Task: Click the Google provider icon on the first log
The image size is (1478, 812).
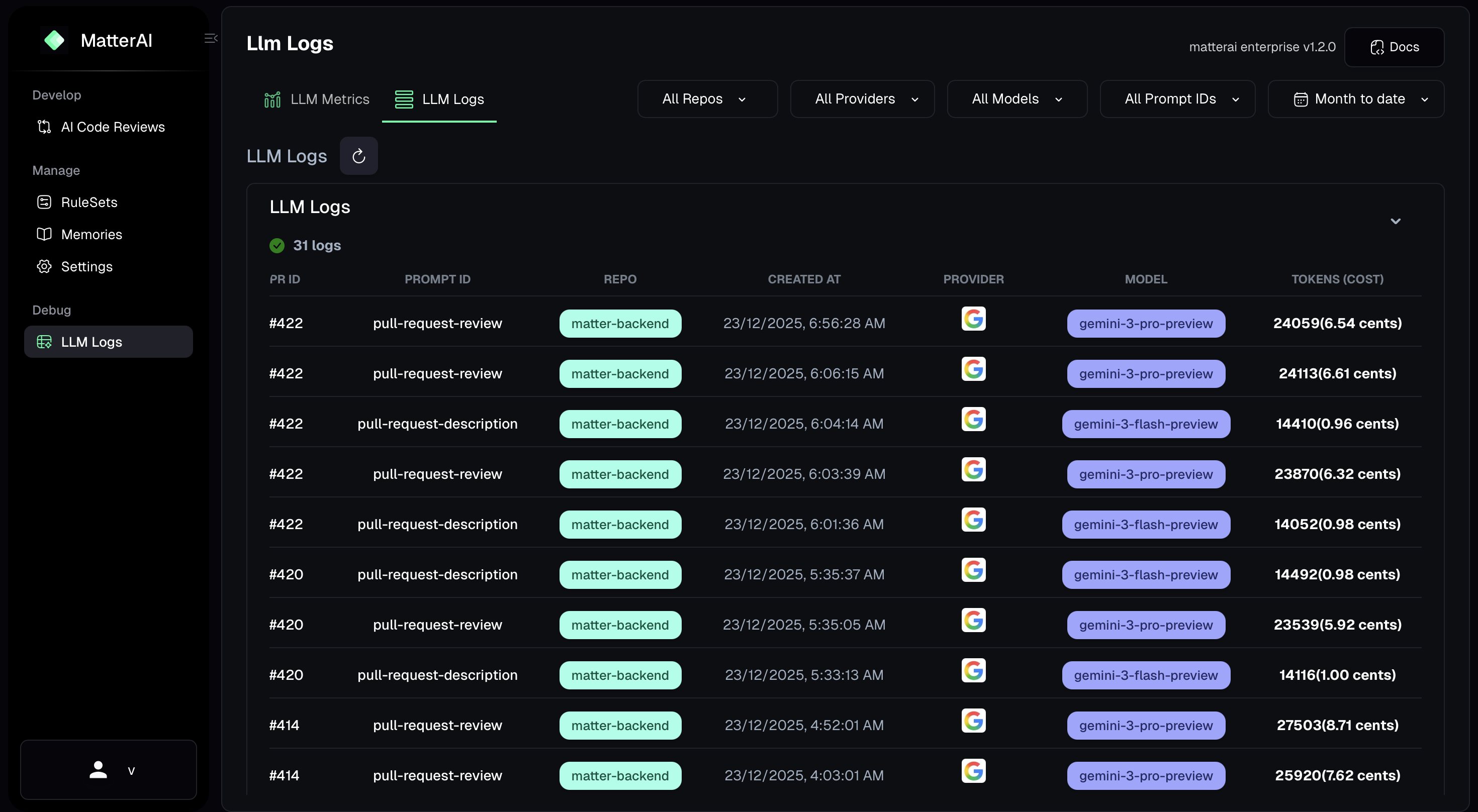Action: (973, 319)
